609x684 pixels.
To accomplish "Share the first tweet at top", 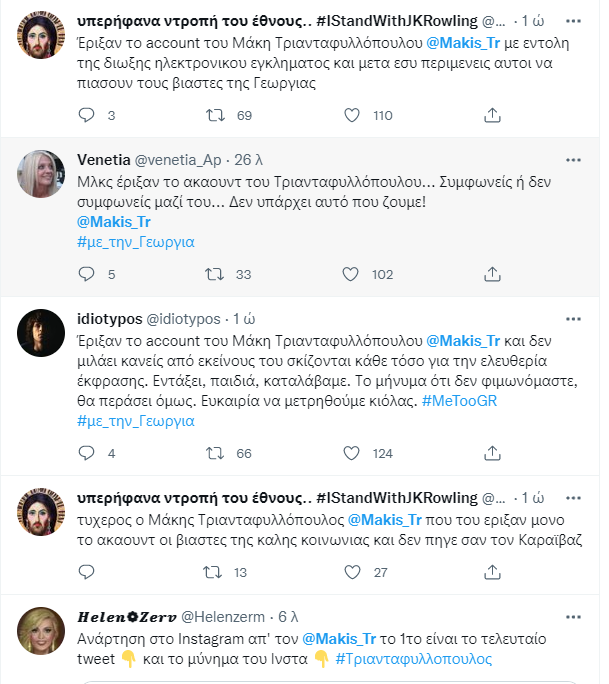I will pyautogui.click(x=491, y=116).
